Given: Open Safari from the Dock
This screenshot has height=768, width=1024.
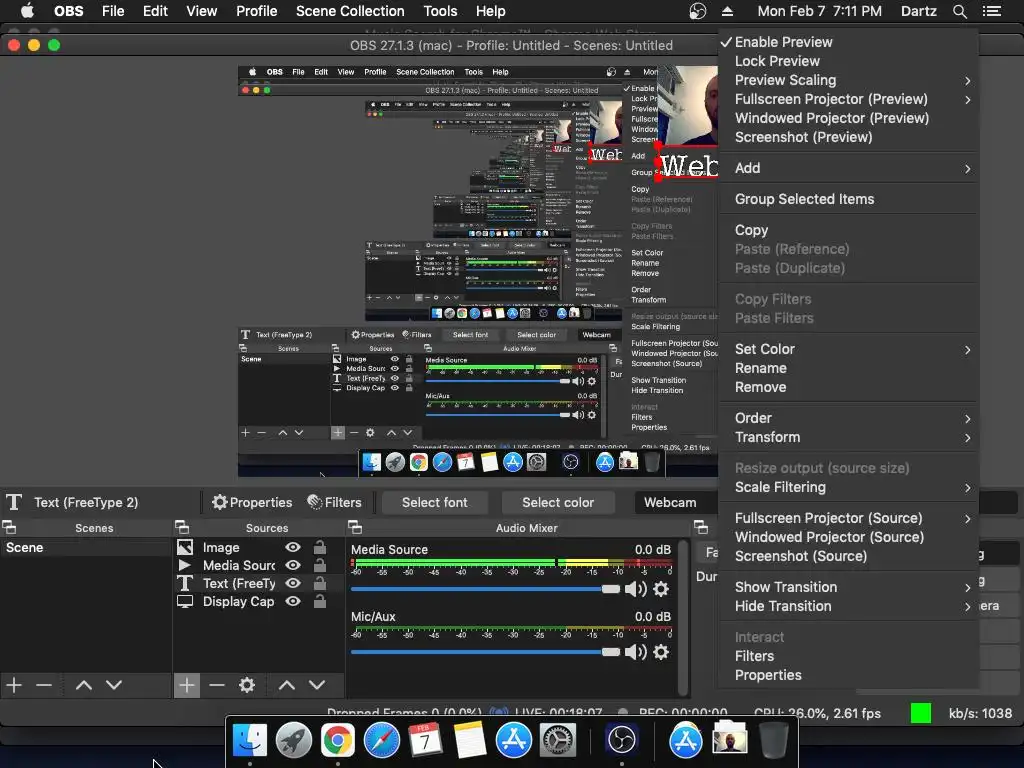Looking at the screenshot, I should 381,740.
